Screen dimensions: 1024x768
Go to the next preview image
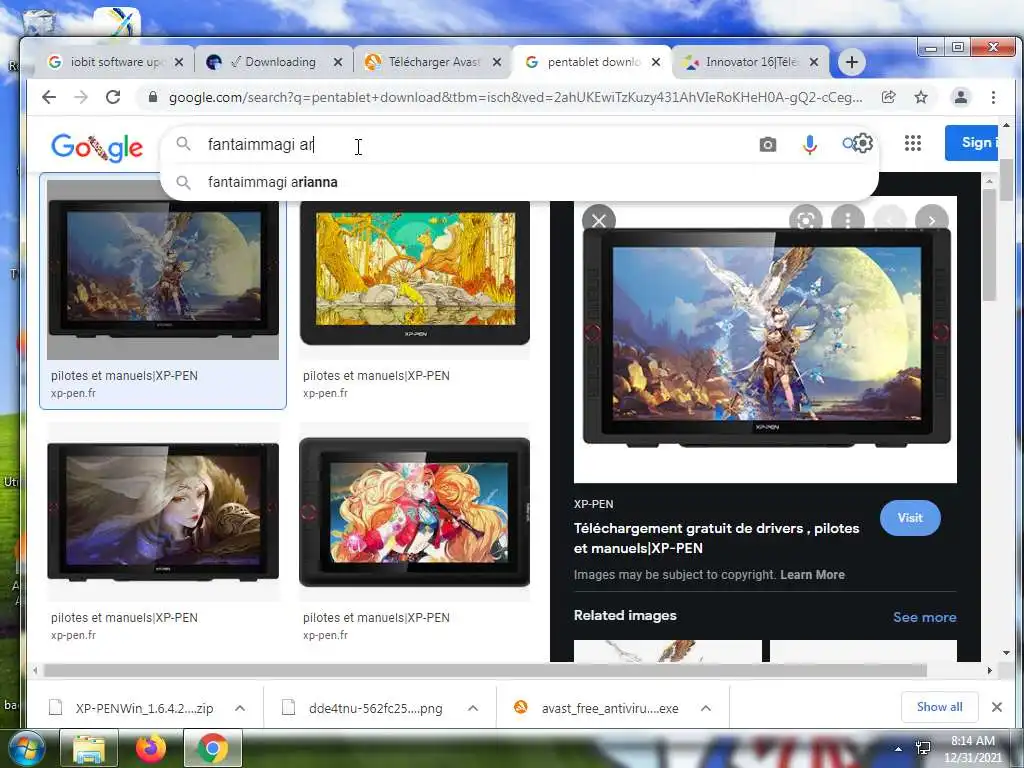point(932,221)
